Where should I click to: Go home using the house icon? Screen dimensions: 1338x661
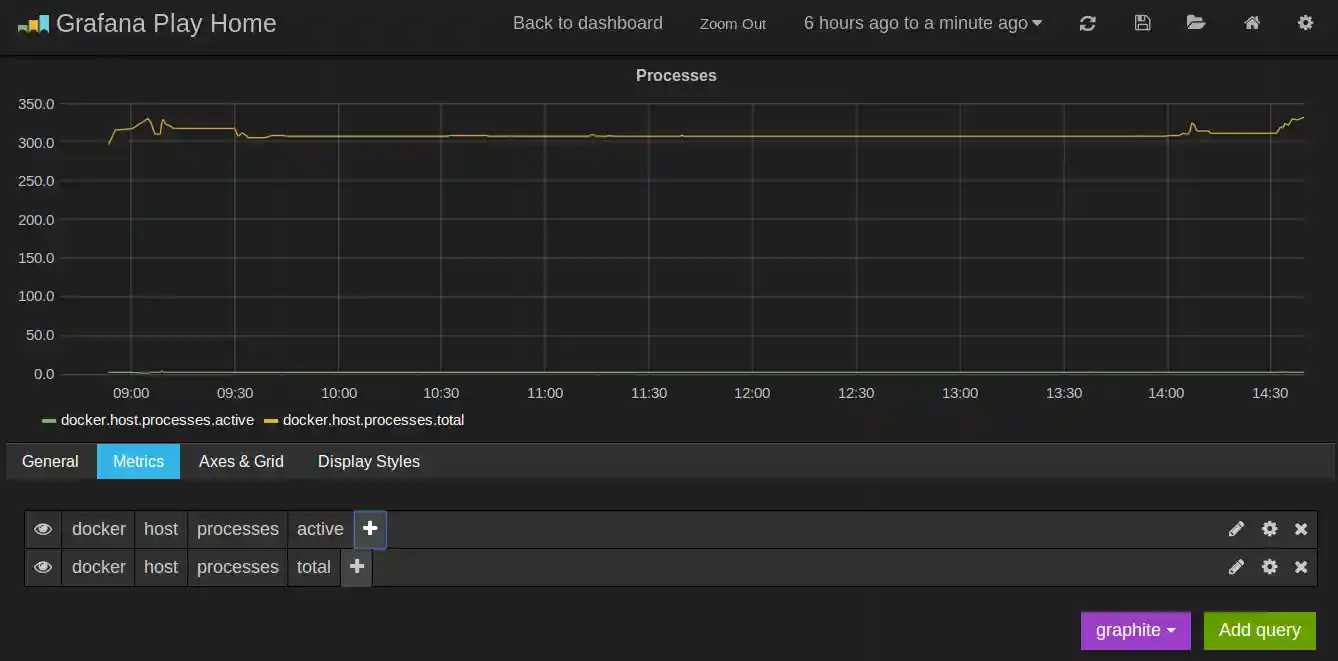coord(1252,23)
